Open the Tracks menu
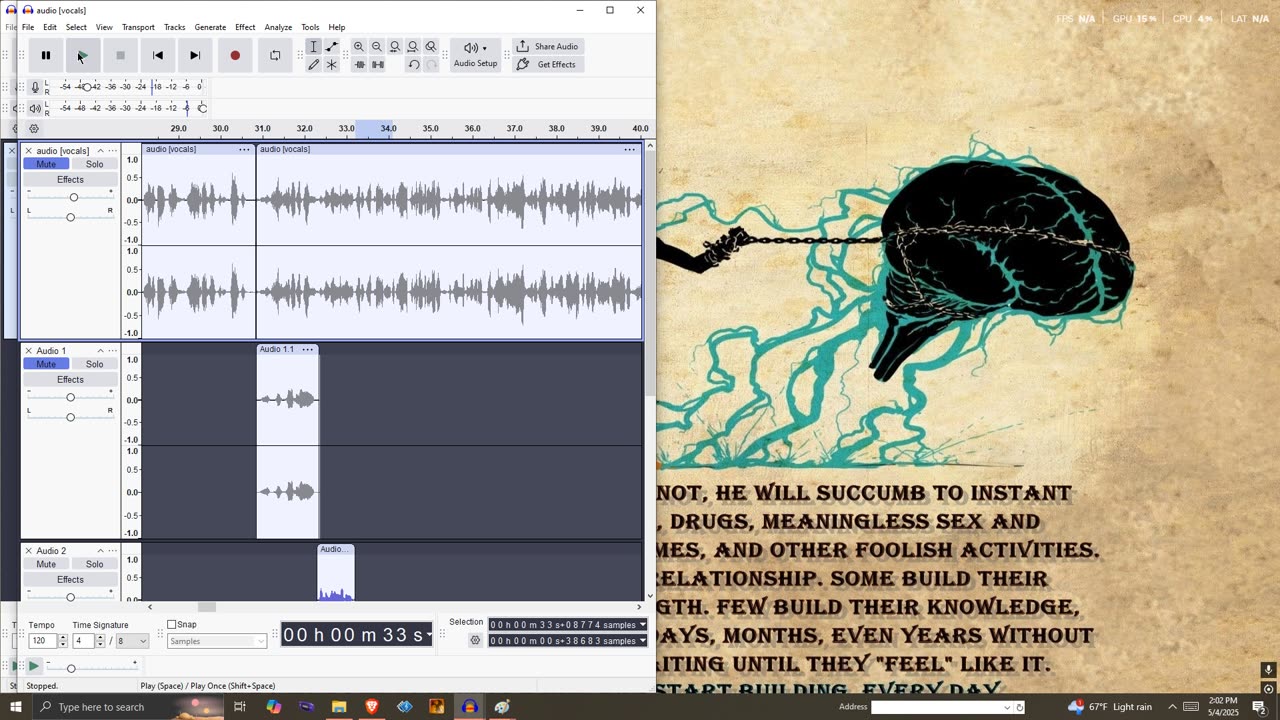This screenshot has height=720, width=1280. click(175, 27)
